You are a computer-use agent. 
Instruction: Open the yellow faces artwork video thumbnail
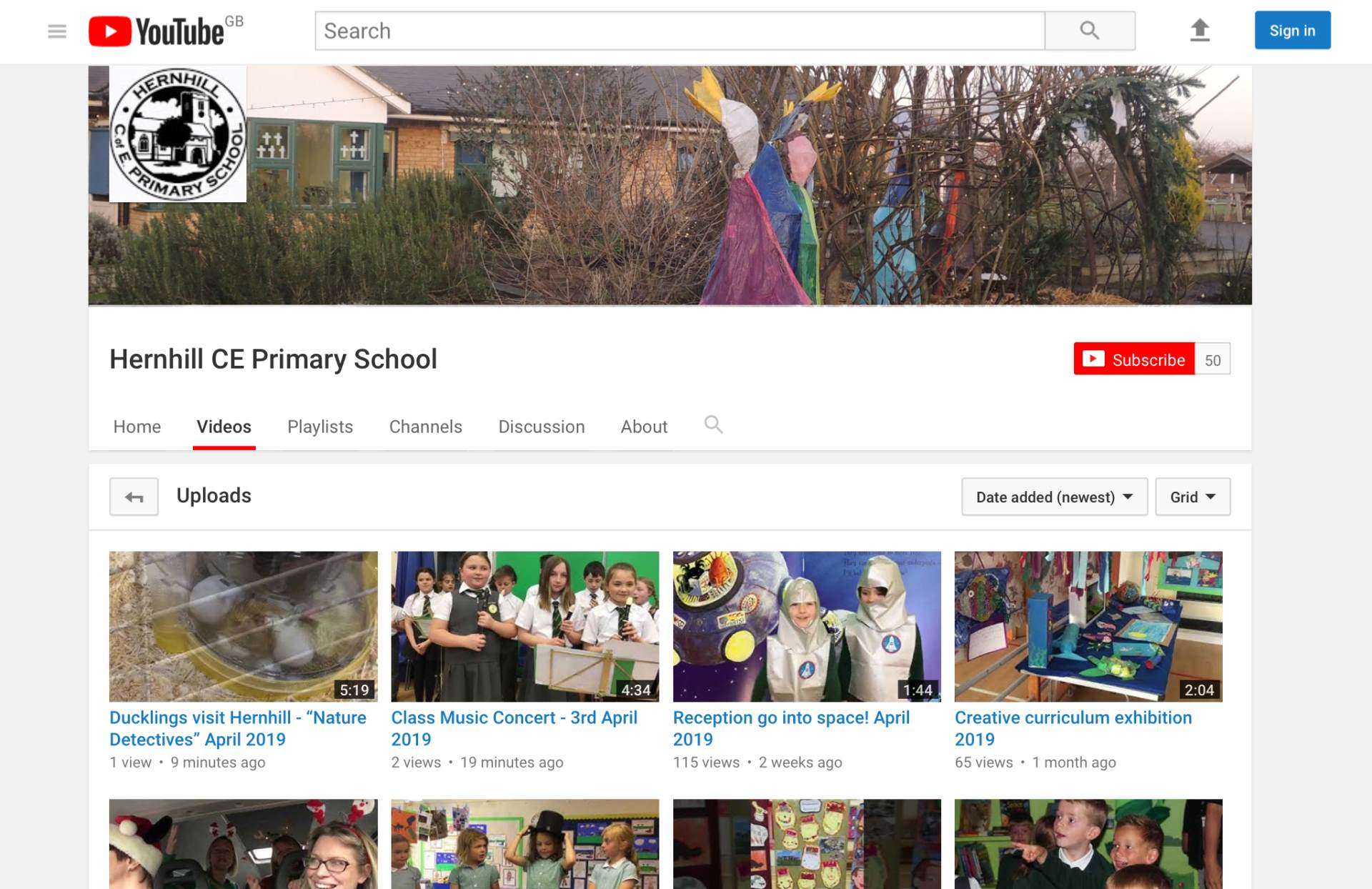[807, 844]
